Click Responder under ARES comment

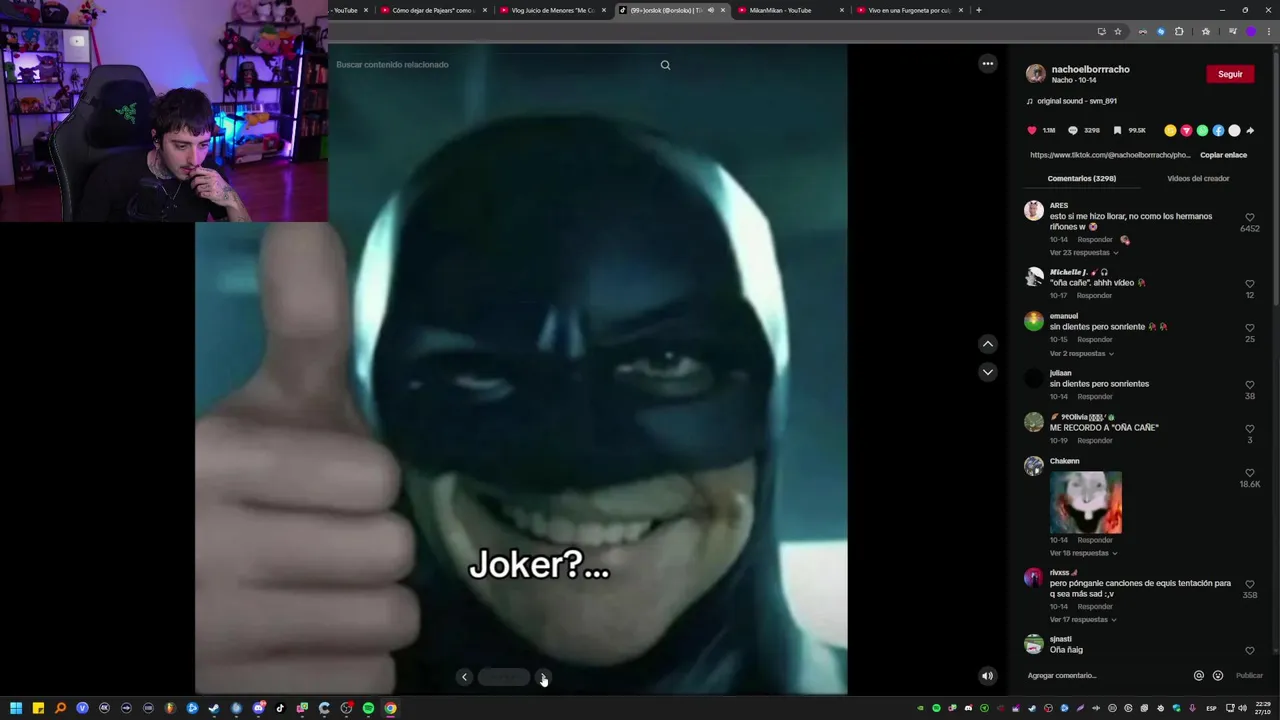pos(1095,240)
